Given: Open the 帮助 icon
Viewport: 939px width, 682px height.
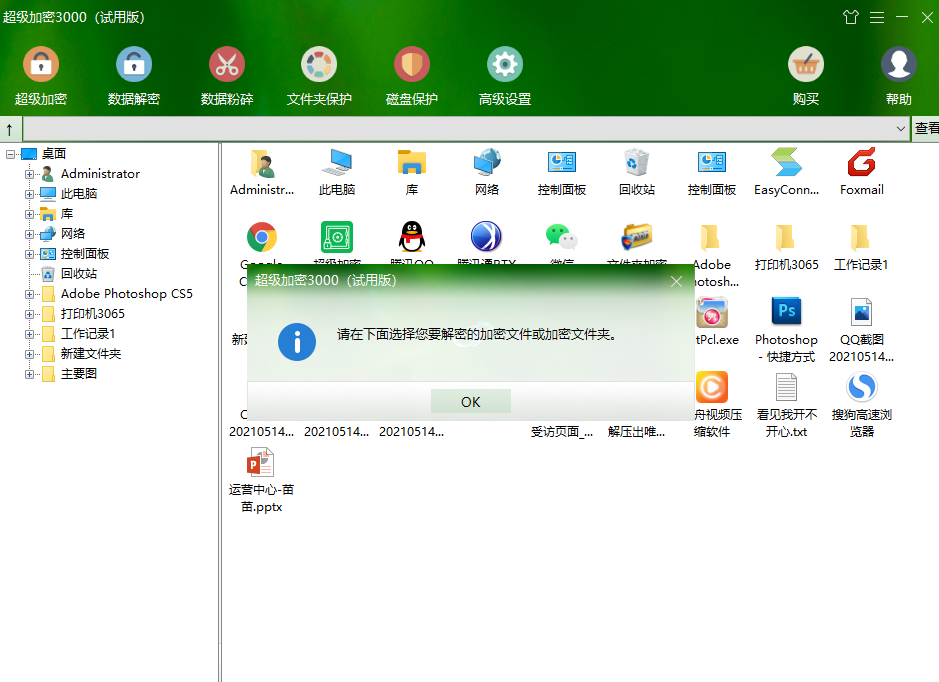Looking at the screenshot, I should click(x=898, y=65).
